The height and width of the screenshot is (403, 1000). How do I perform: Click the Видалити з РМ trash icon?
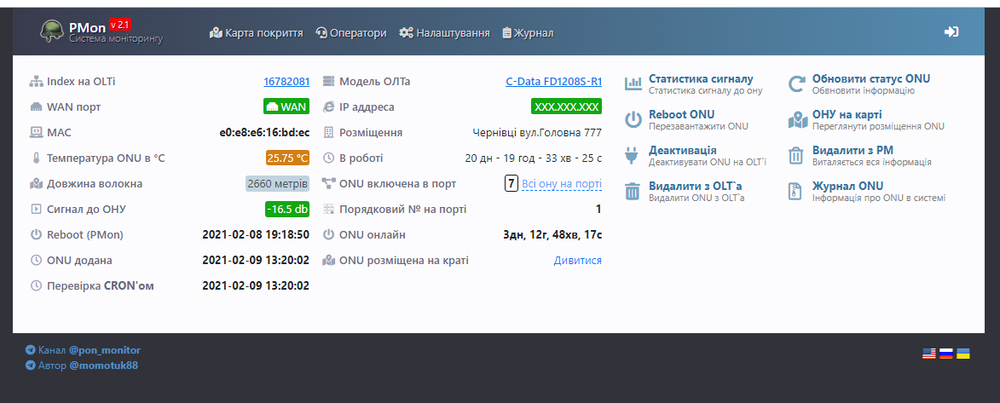tap(796, 155)
